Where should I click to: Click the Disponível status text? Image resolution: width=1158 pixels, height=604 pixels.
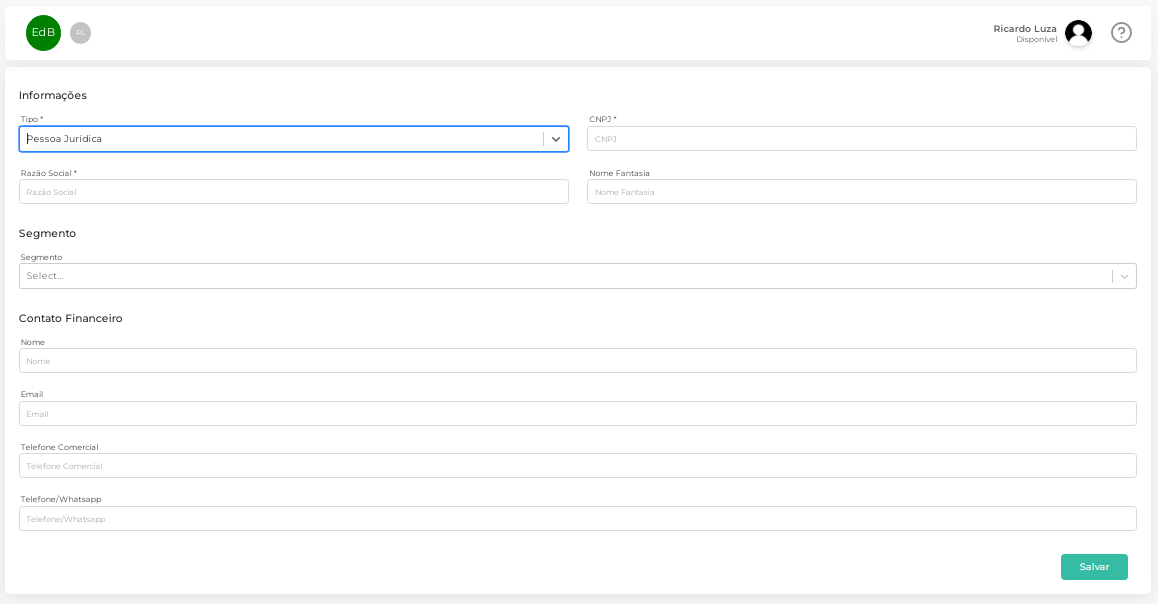pos(1036,40)
